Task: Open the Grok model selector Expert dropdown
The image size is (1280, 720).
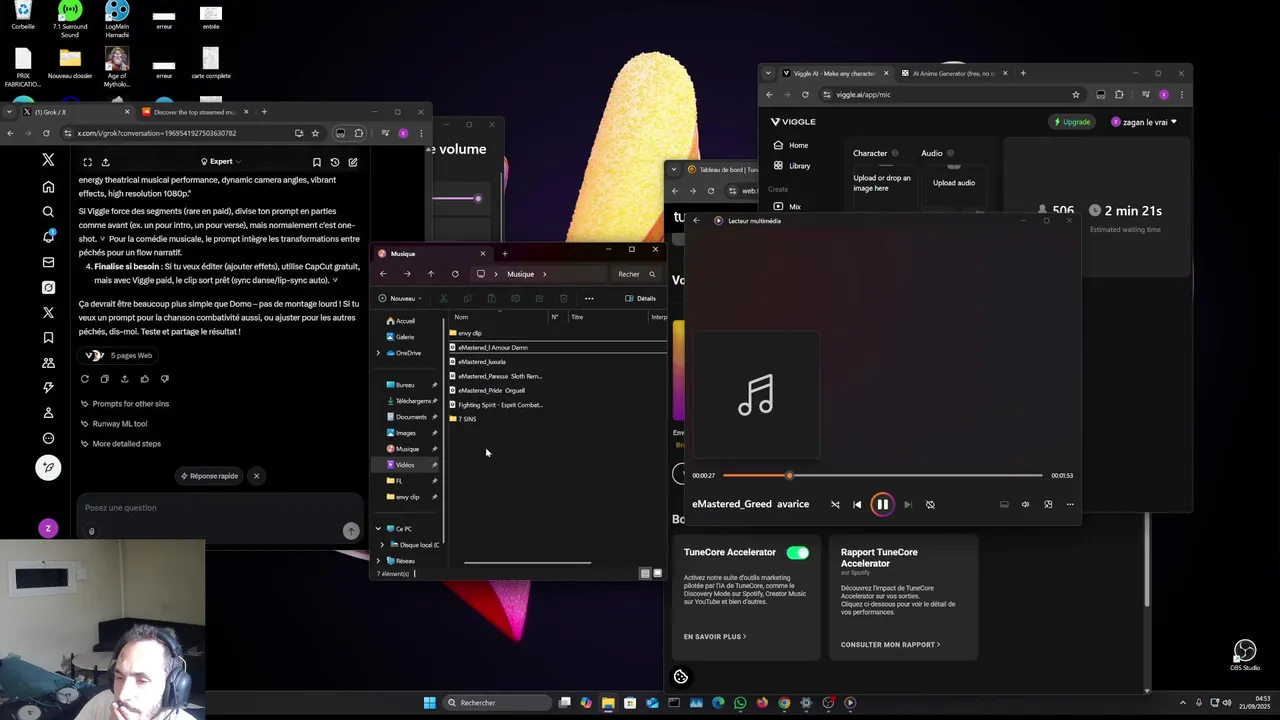Action: click(221, 162)
